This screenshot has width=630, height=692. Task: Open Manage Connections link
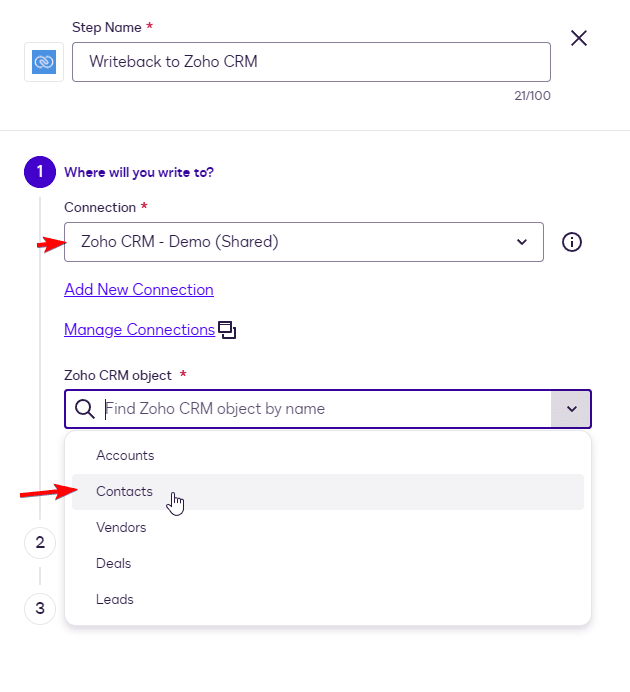pos(139,330)
